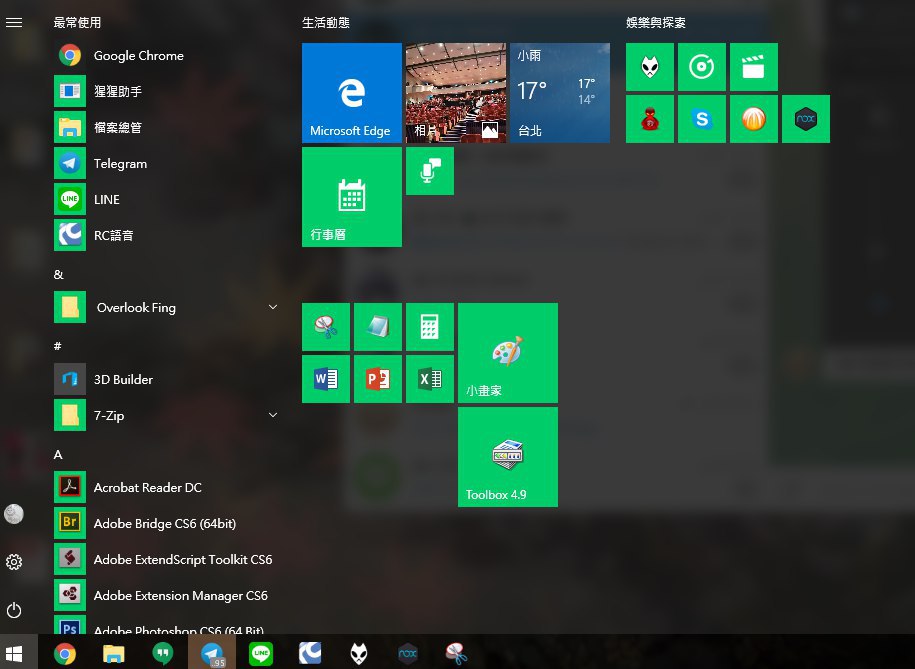Launch LINE from the app list

[x=168, y=199]
